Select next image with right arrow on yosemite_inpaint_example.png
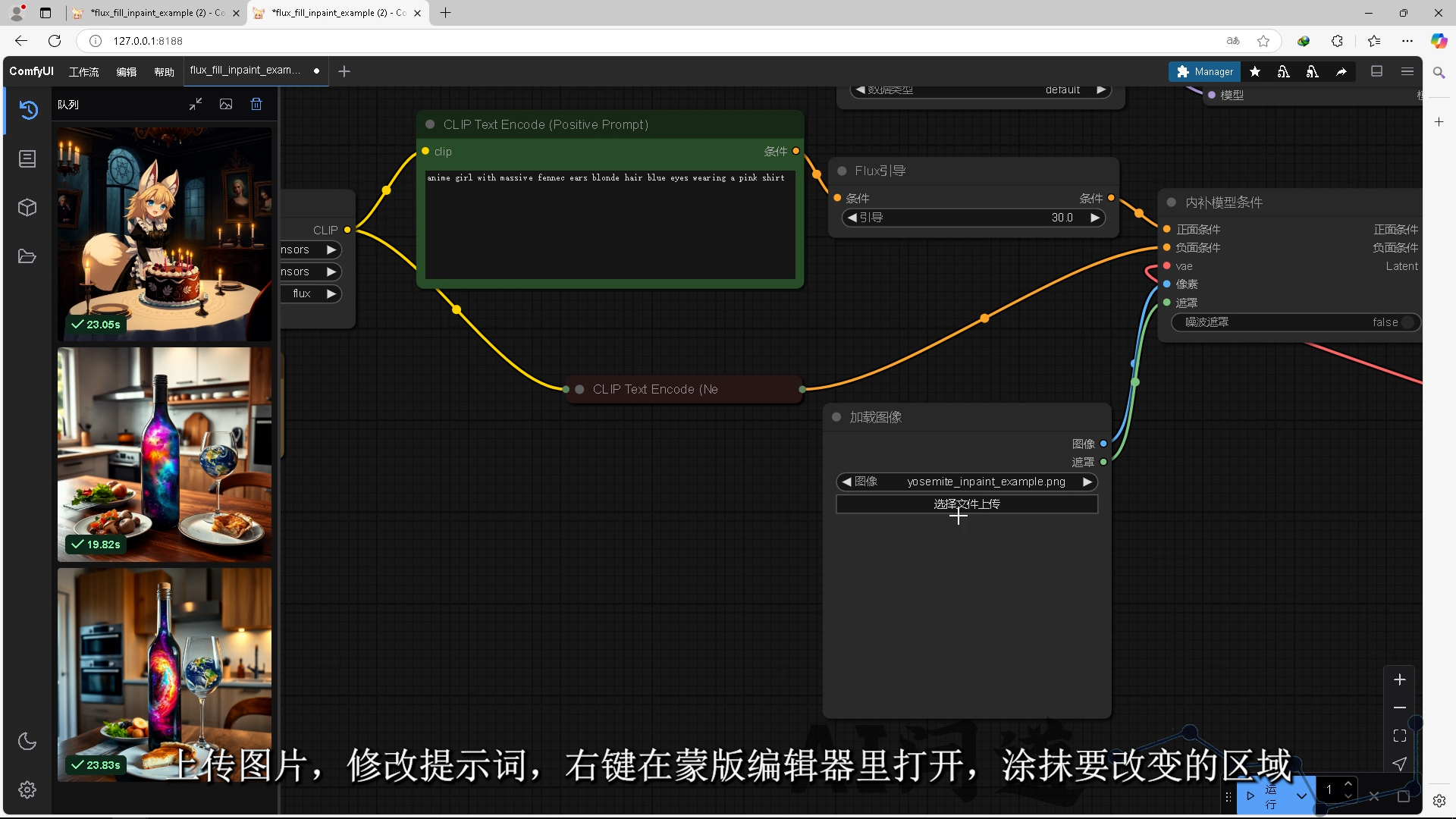The width and height of the screenshot is (1456, 819). [x=1087, y=482]
